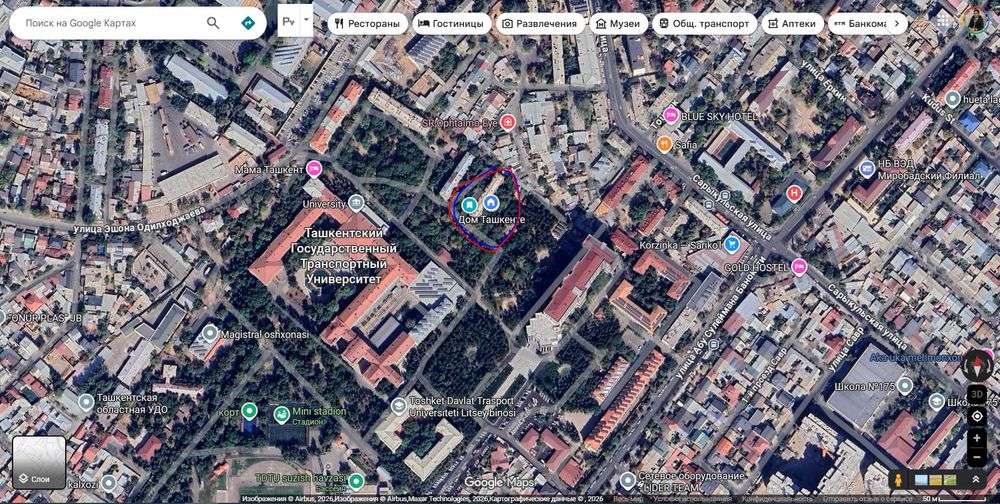Click the University map pin
The image size is (1000, 504).
coord(356,204)
